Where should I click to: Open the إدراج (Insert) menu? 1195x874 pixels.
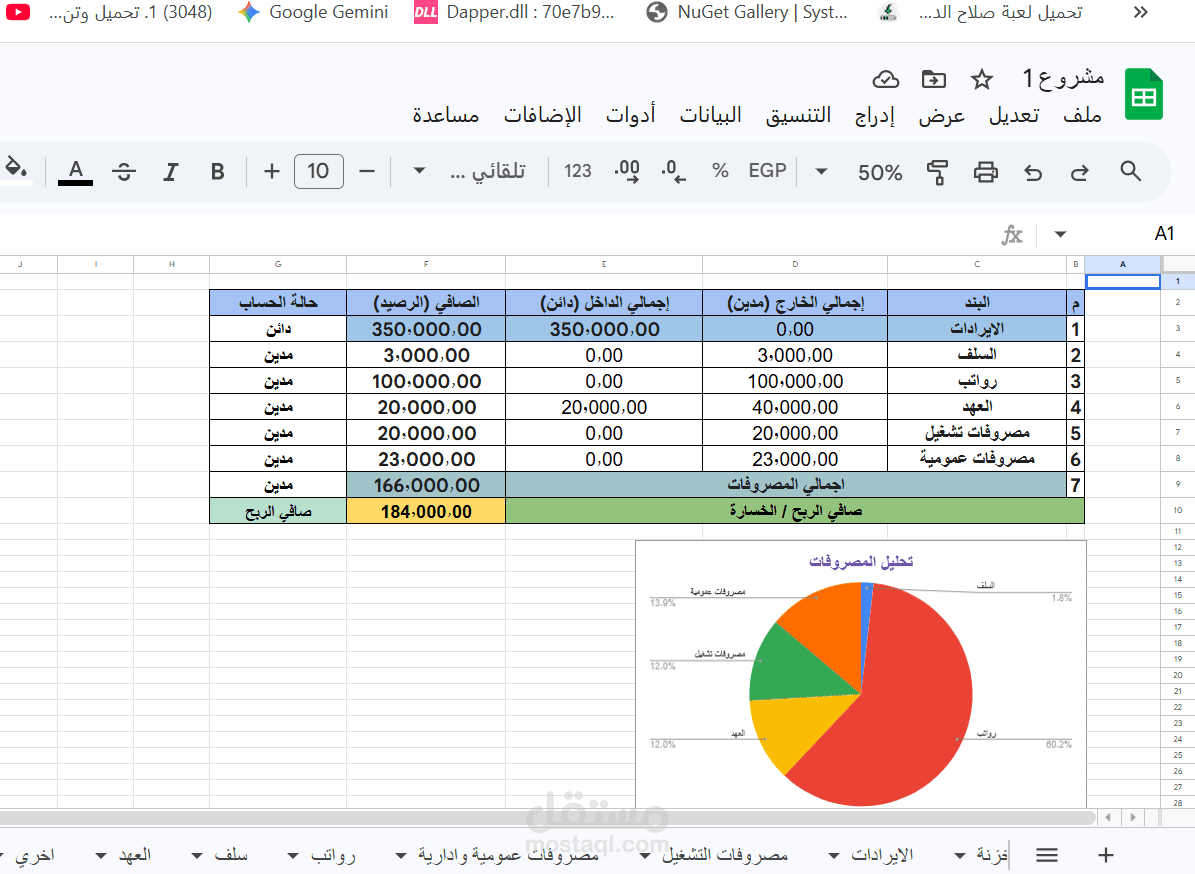coord(875,115)
